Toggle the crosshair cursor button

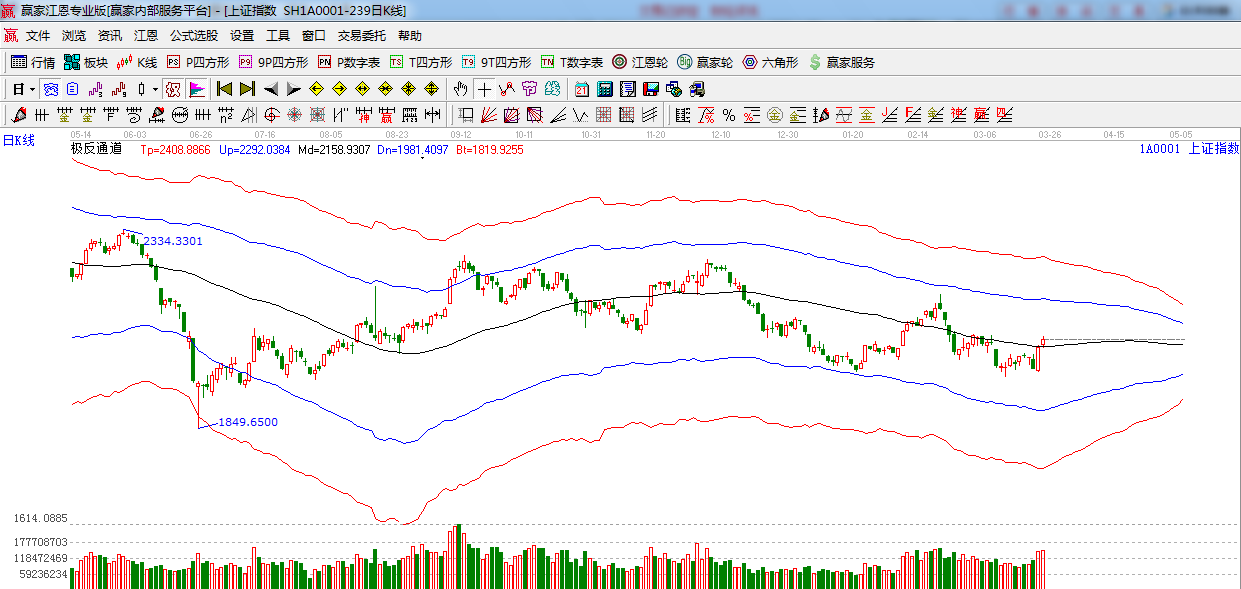click(484, 89)
